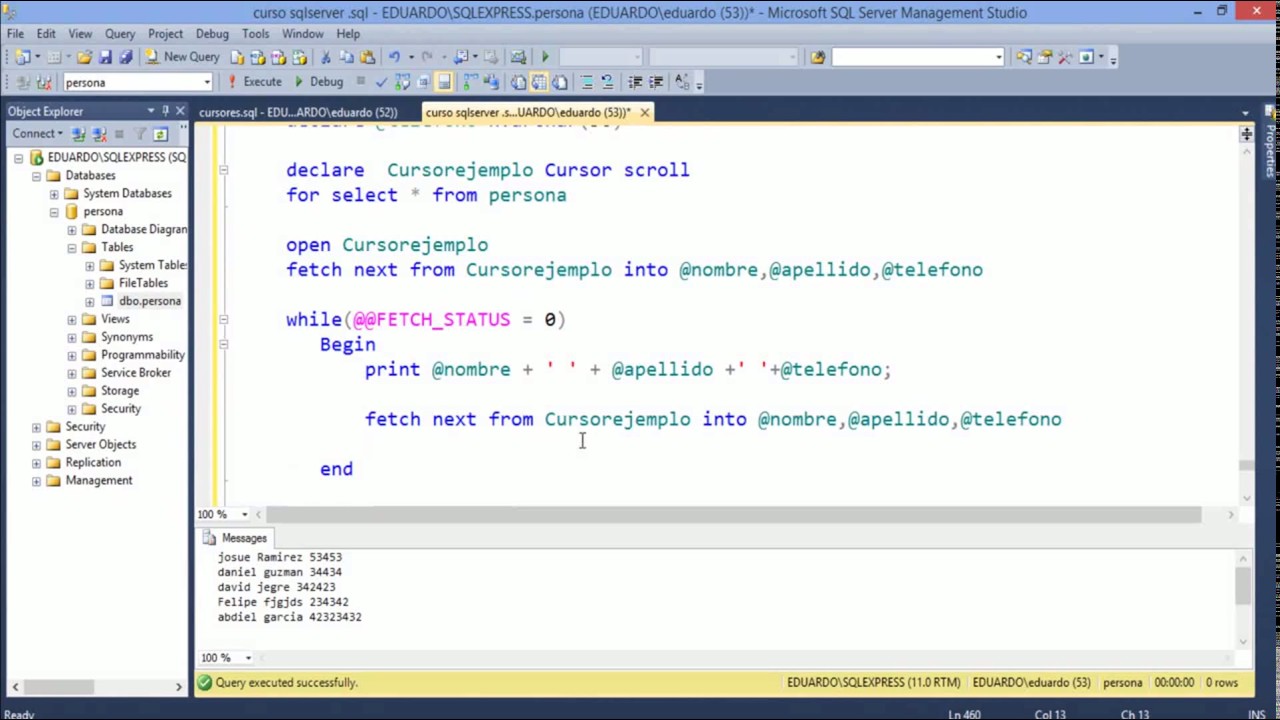Click the Start green arrow in the top toolbar
This screenshot has height=720, width=1280.
[x=545, y=57]
